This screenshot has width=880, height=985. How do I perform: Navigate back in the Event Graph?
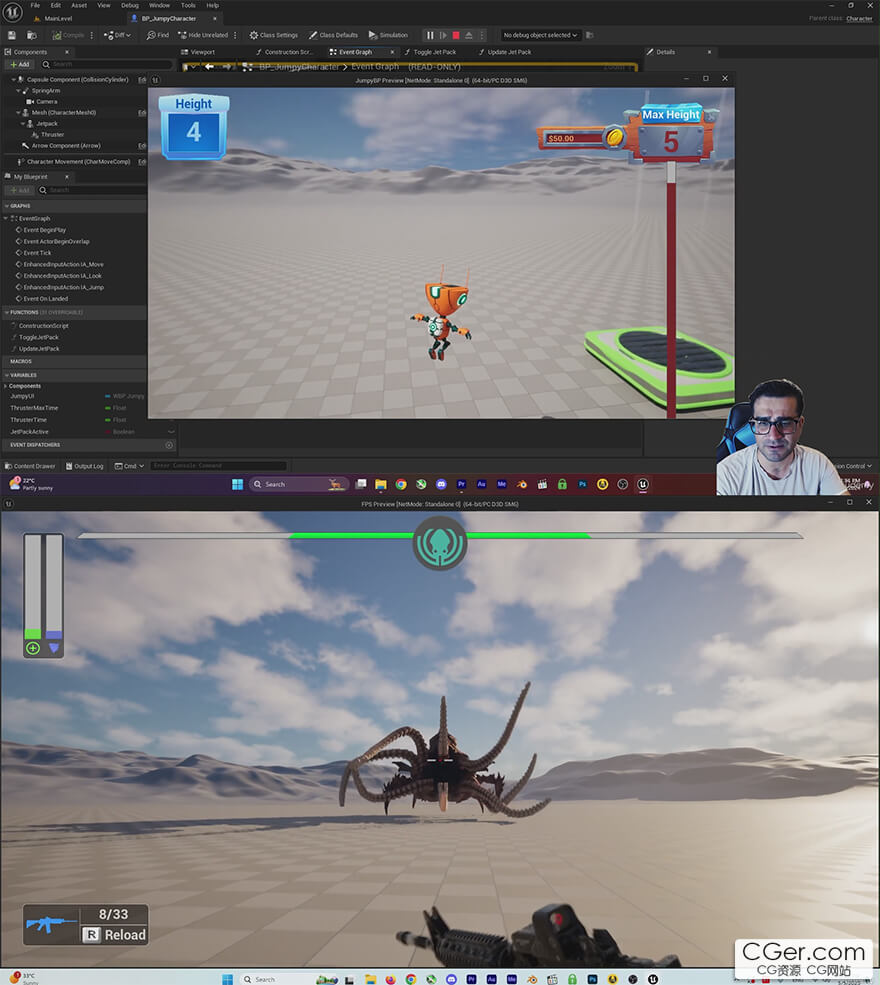click(x=209, y=67)
